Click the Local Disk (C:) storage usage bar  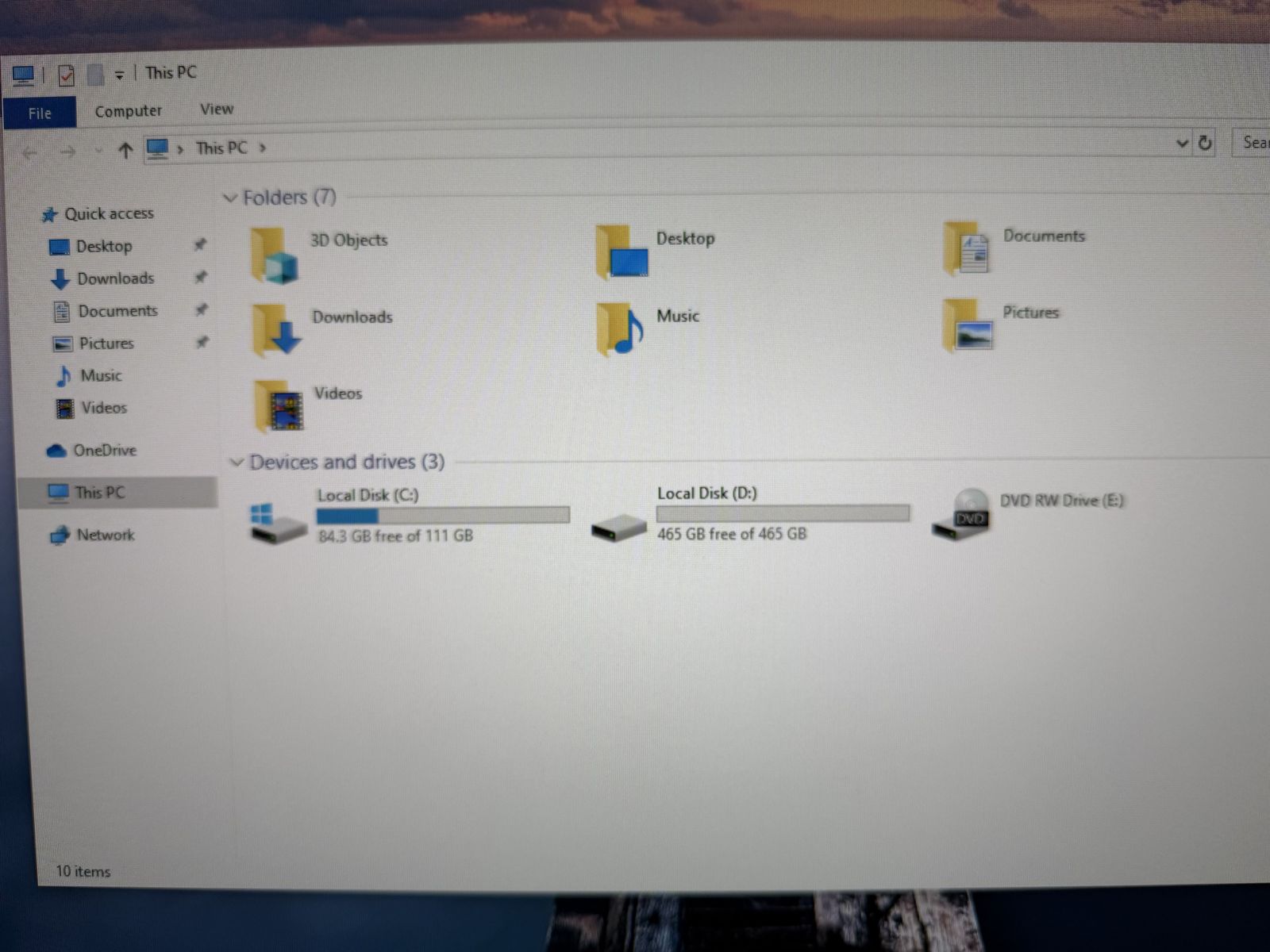[443, 516]
